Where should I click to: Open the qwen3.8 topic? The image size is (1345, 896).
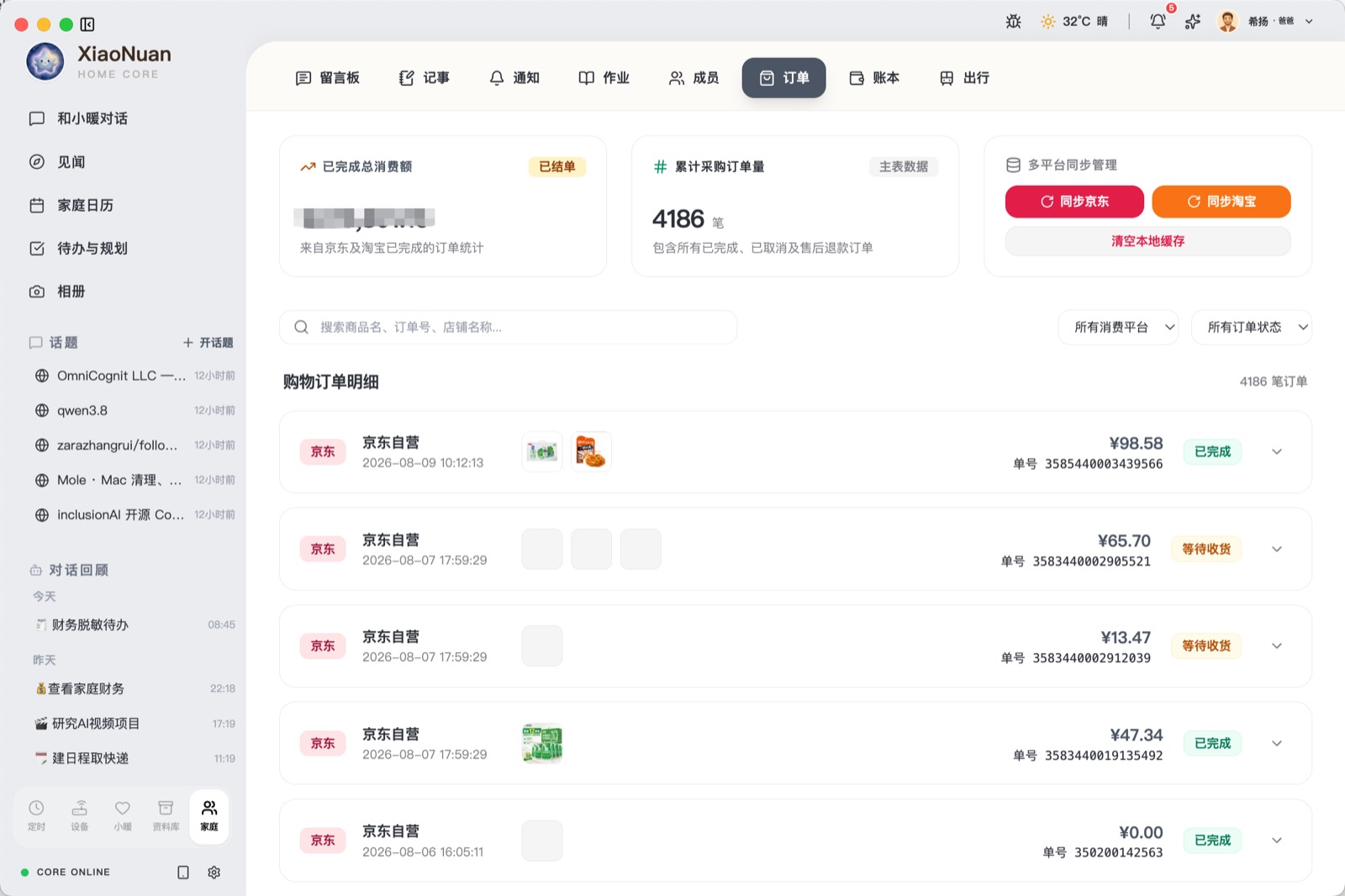pos(134,410)
